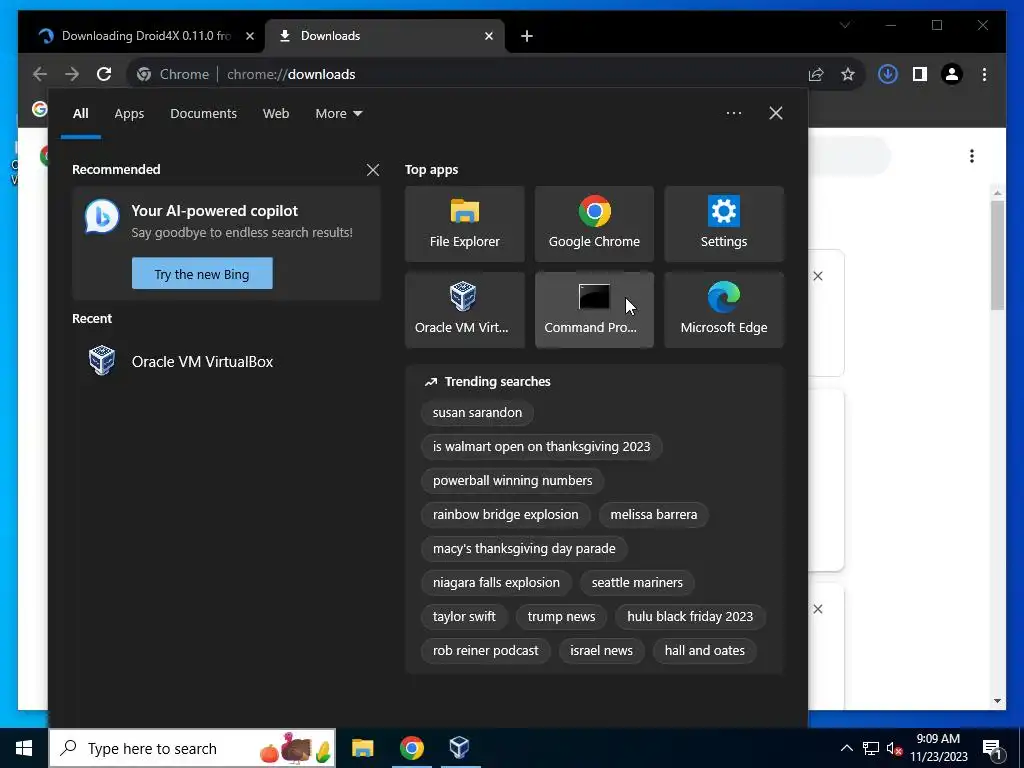
Task: Search macy's thanksgiving day parade
Action: pyautogui.click(x=524, y=549)
